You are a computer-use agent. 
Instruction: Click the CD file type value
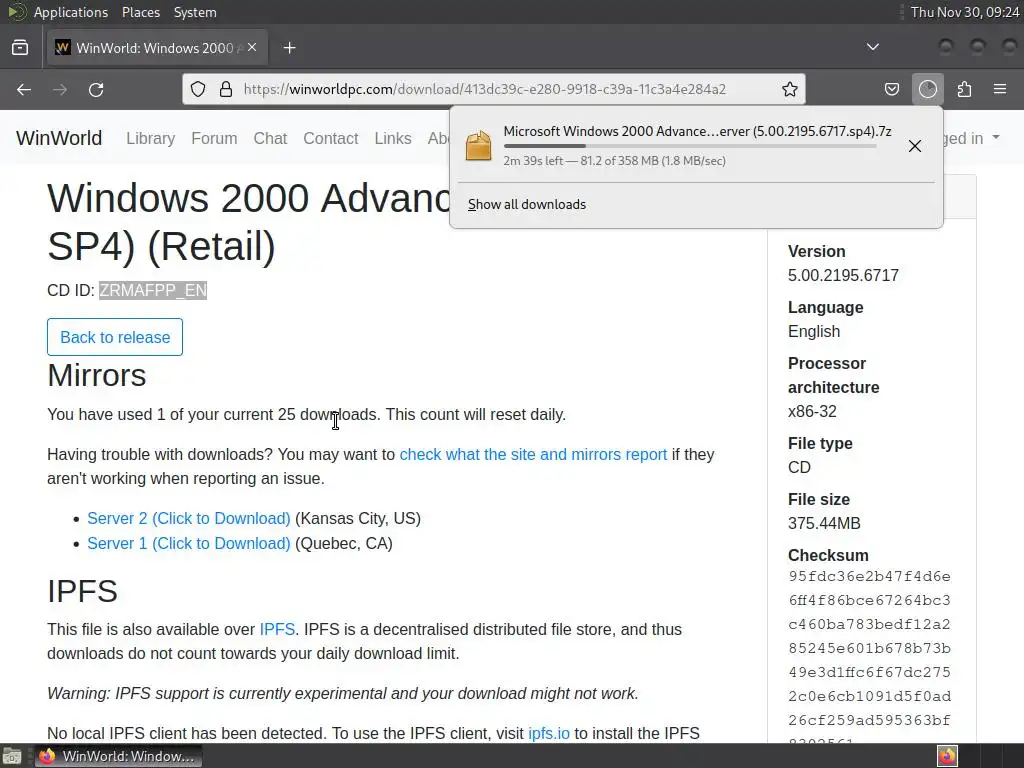[x=799, y=468]
